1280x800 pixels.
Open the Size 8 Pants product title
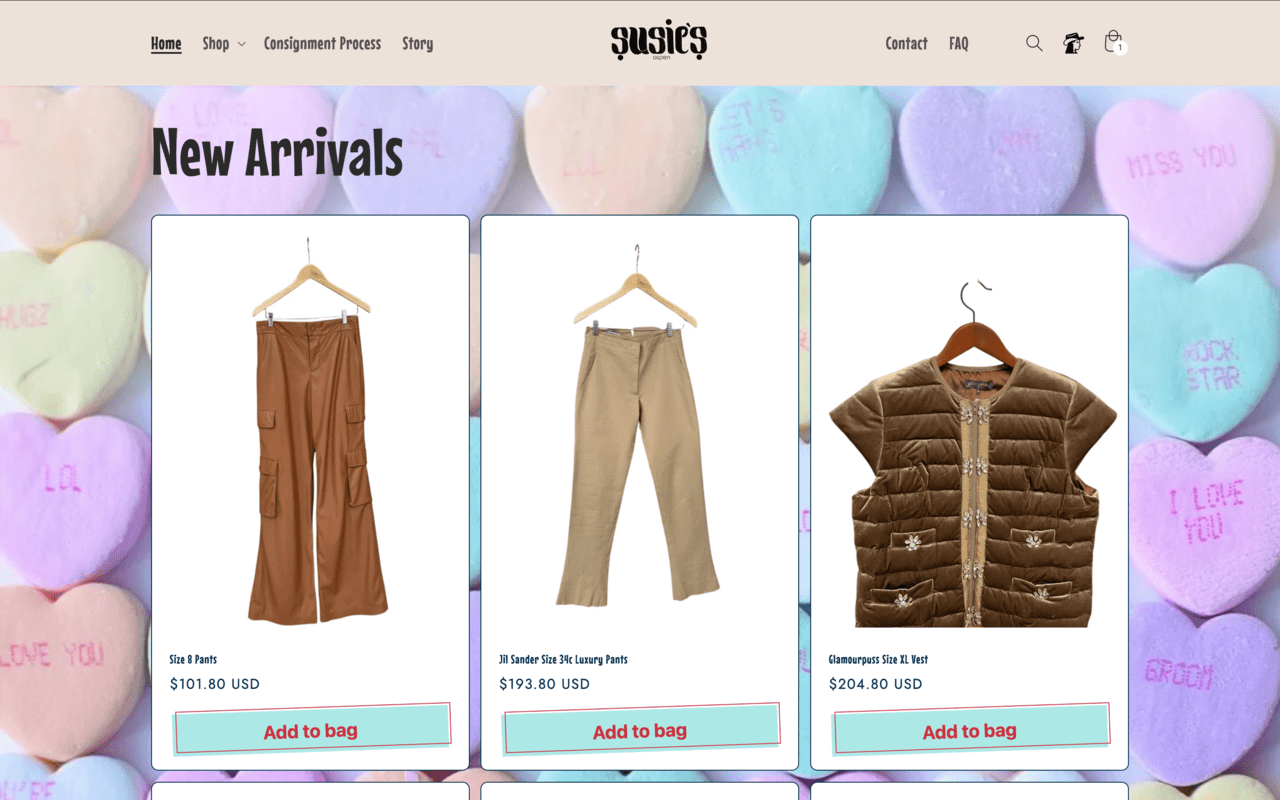click(x=193, y=659)
